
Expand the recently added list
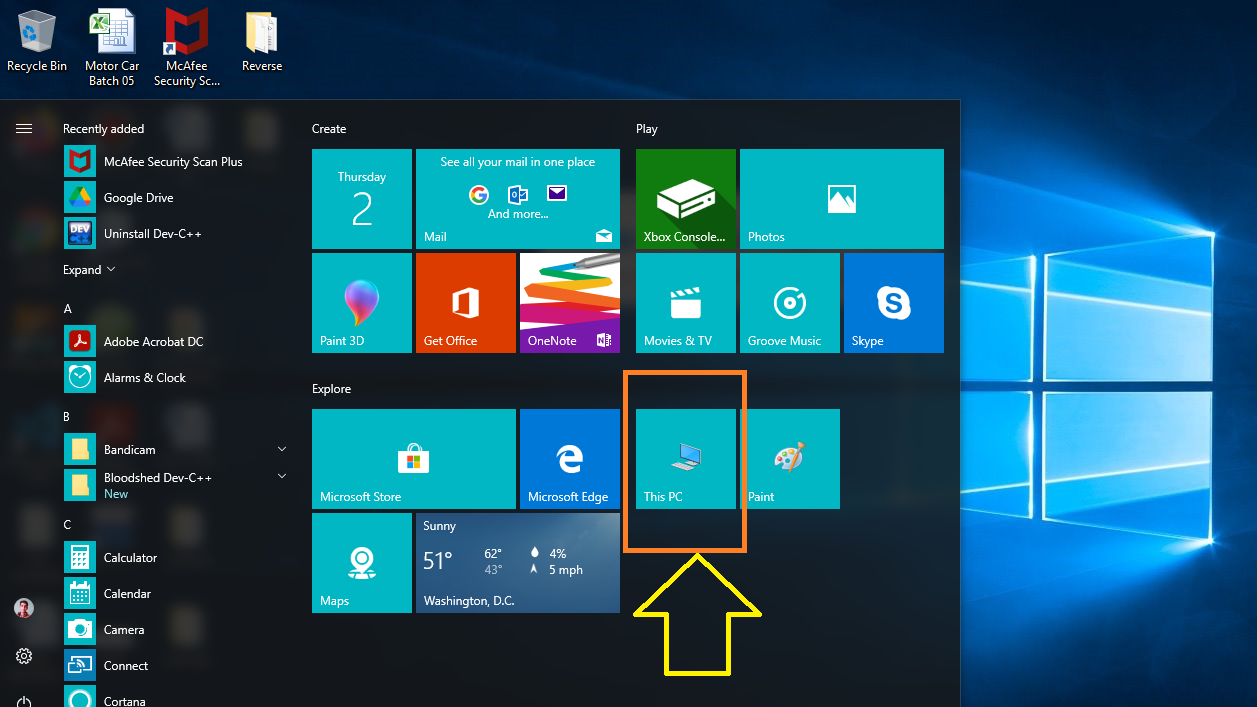pos(89,270)
